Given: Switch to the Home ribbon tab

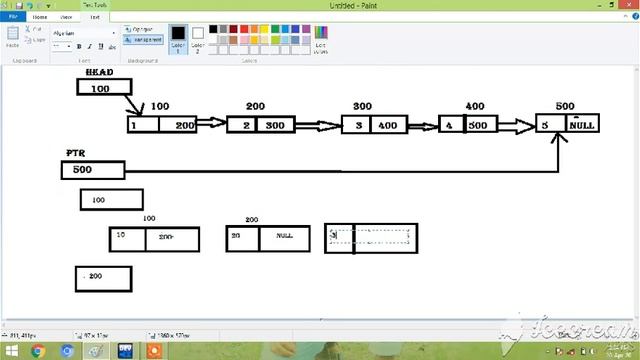Looking at the screenshot, I should coord(40,17).
